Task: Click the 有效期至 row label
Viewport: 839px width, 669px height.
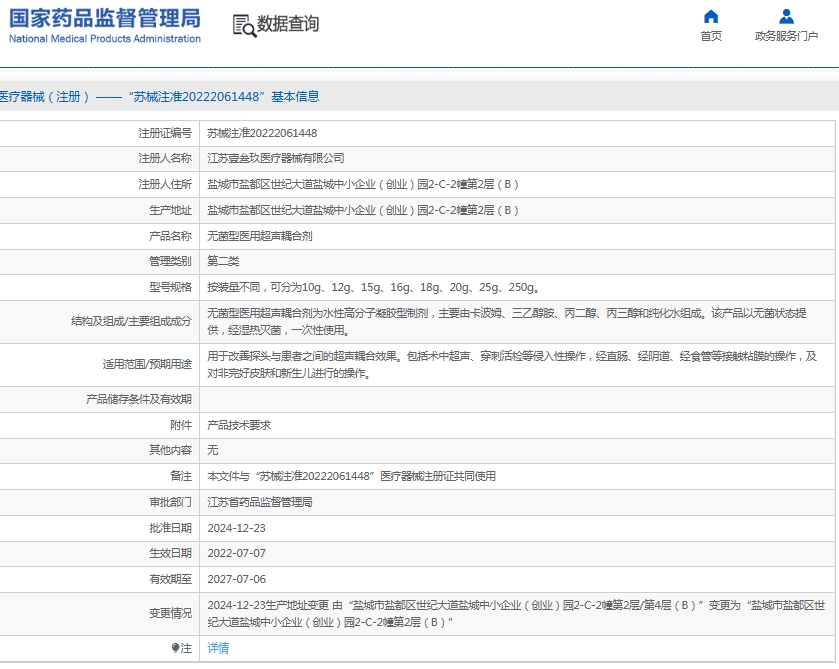Action: pyautogui.click(x=170, y=579)
